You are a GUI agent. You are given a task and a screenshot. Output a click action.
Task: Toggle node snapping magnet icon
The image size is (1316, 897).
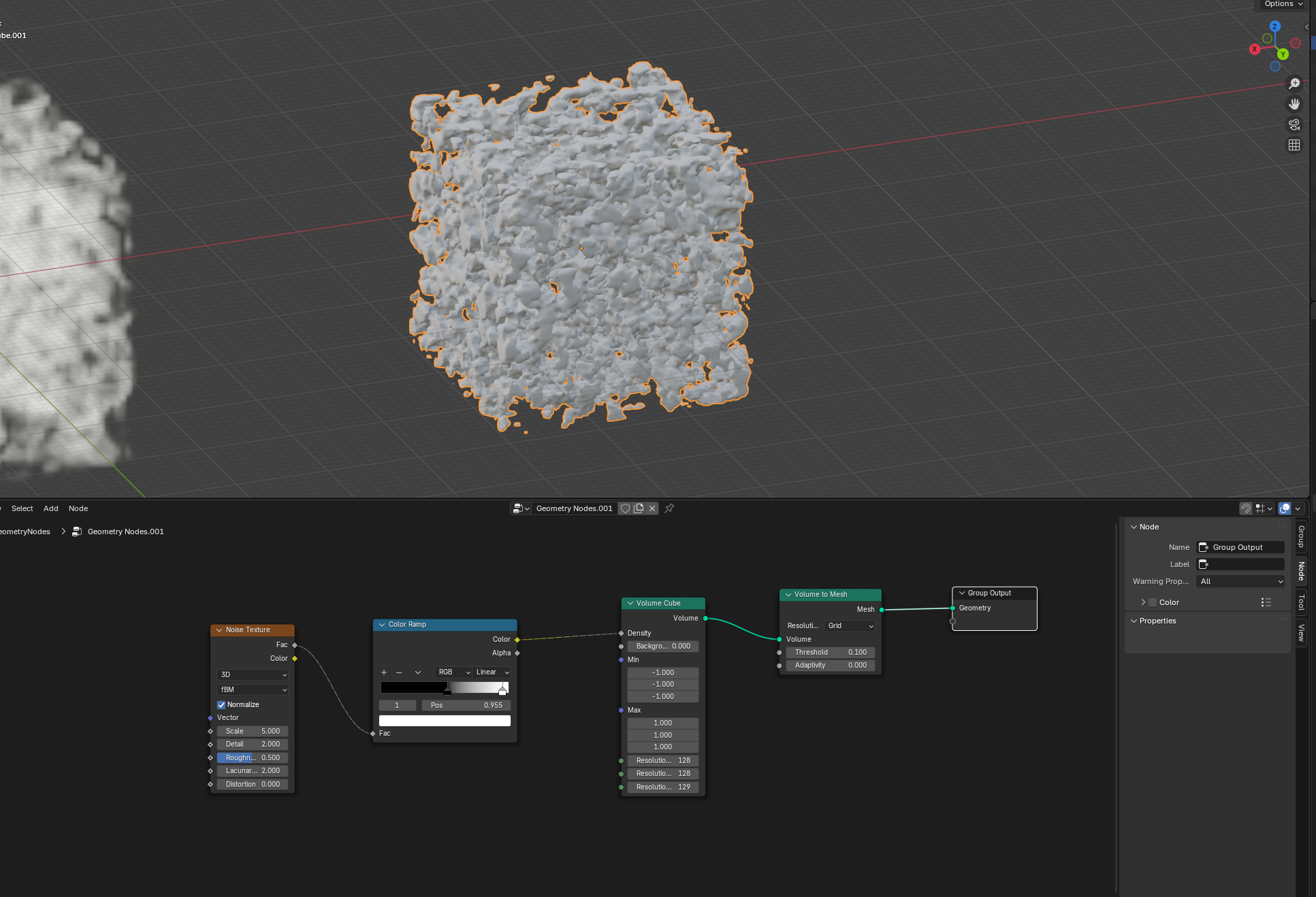1245,508
